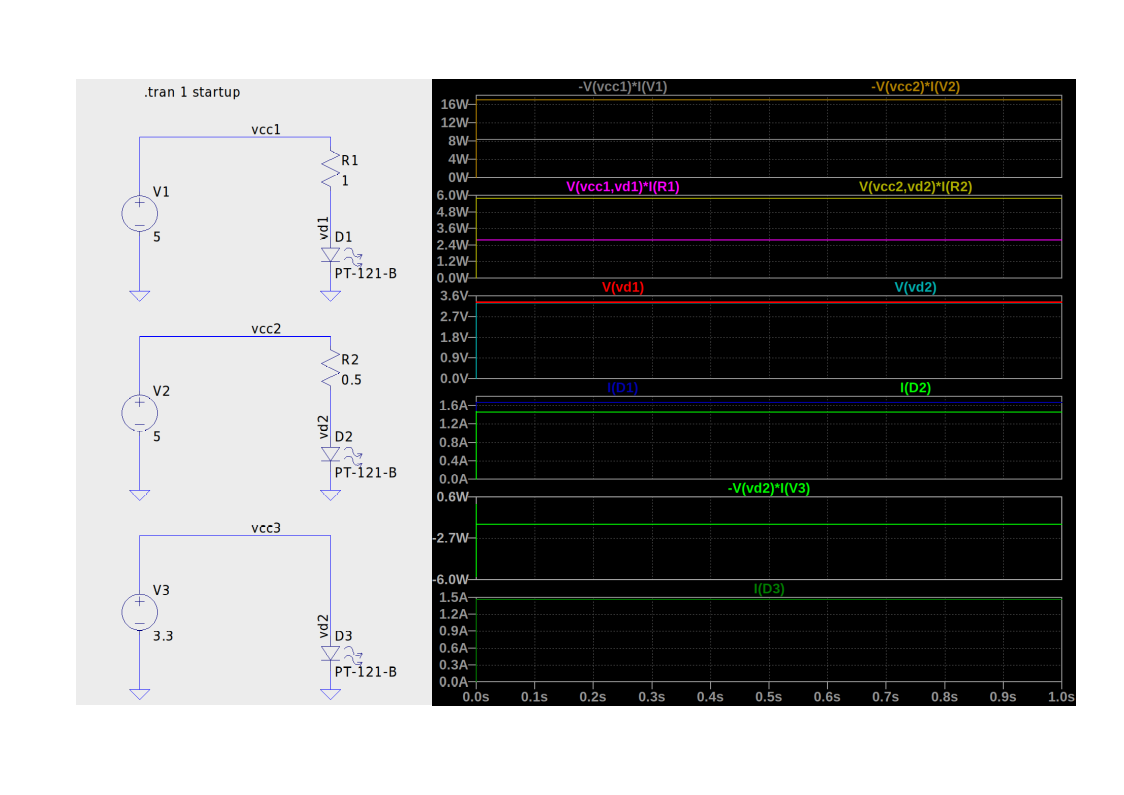
Task: Click the 1.0s time axis label
Action: [x=1061, y=697]
